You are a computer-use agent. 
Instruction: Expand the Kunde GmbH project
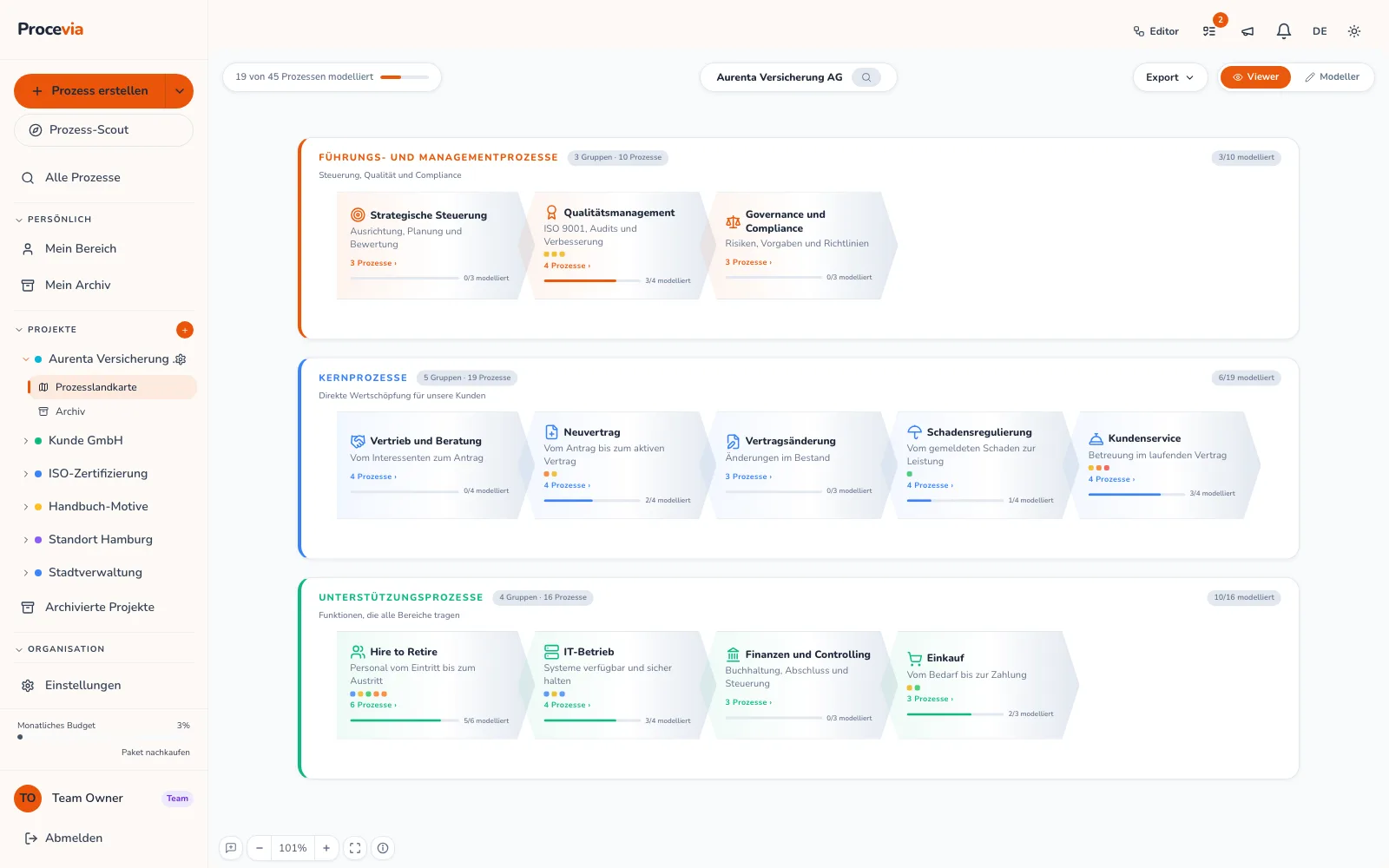pyautogui.click(x=26, y=441)
